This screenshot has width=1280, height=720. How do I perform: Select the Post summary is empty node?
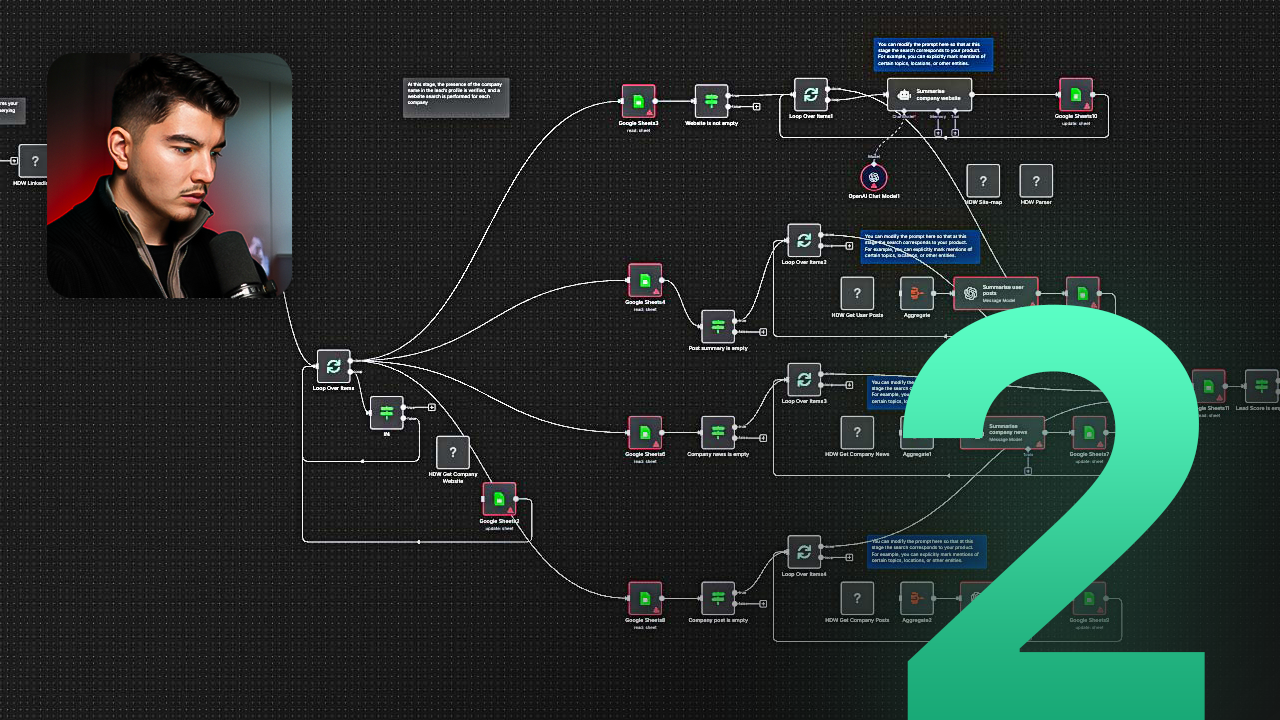[x=718, y=327]
